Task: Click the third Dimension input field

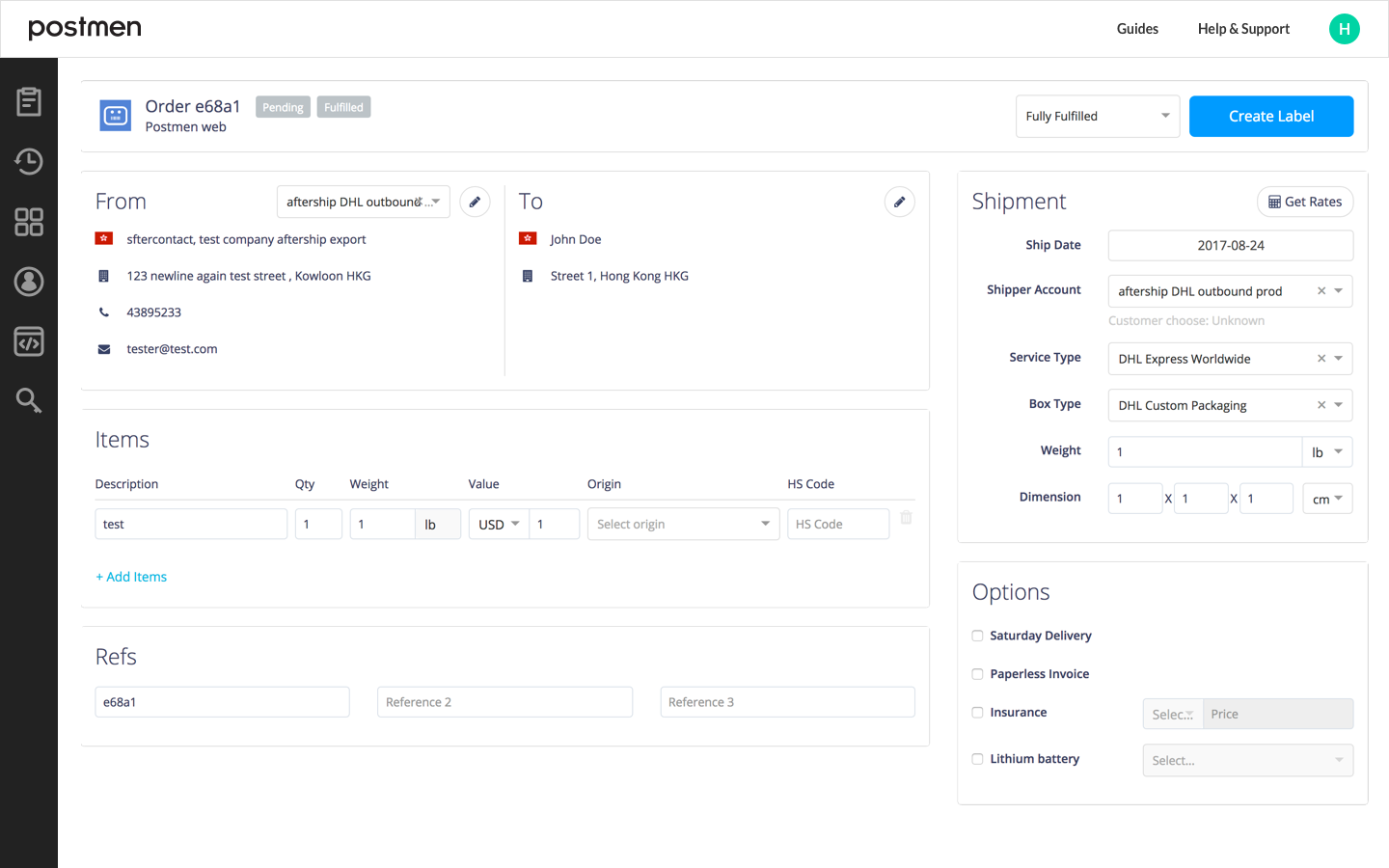Action: [x=1266, y=499]
